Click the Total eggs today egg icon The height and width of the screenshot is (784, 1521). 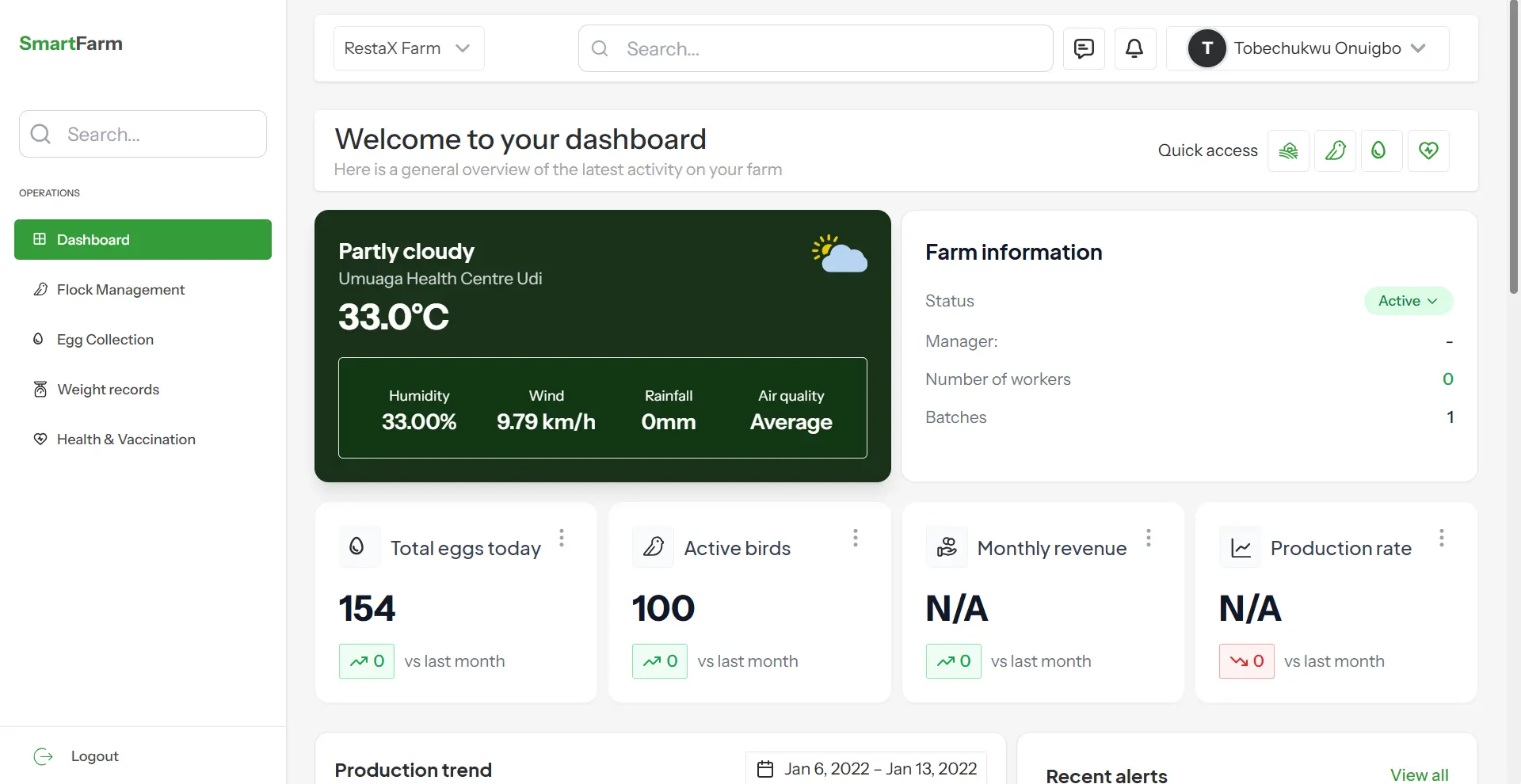[357, 546]
